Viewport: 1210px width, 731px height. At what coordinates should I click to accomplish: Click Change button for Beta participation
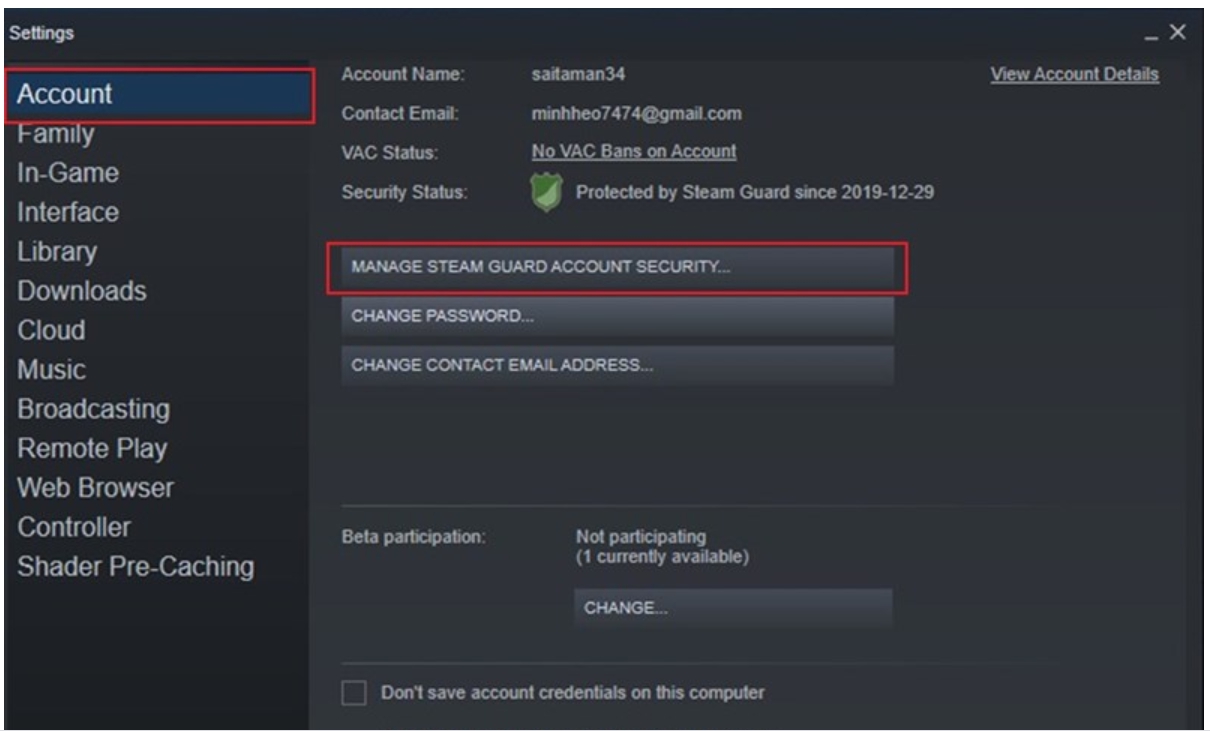click(732, 608)
